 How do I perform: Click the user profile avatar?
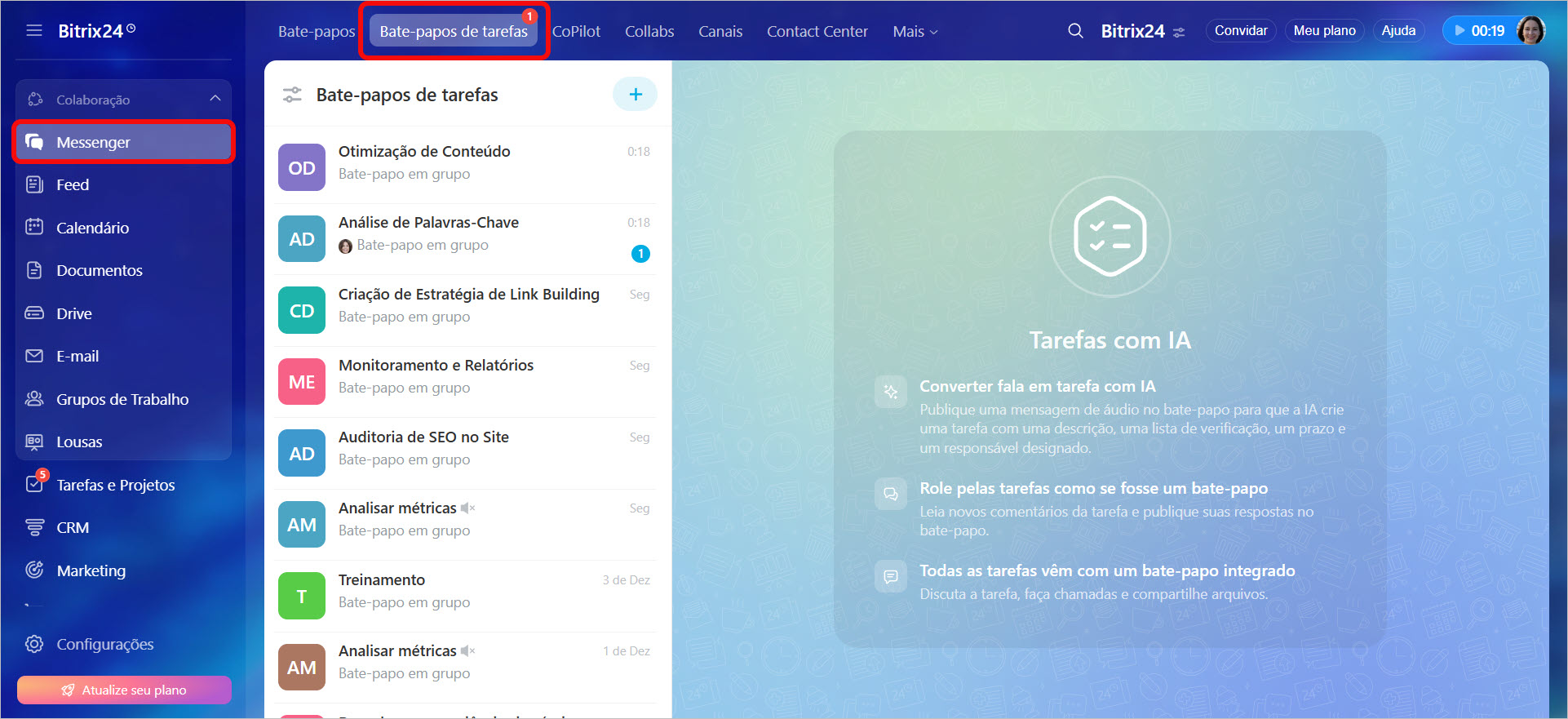click(x=1530, y=31)
